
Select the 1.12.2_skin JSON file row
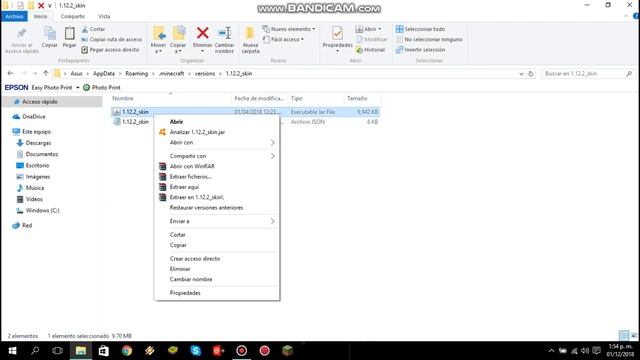245,122
